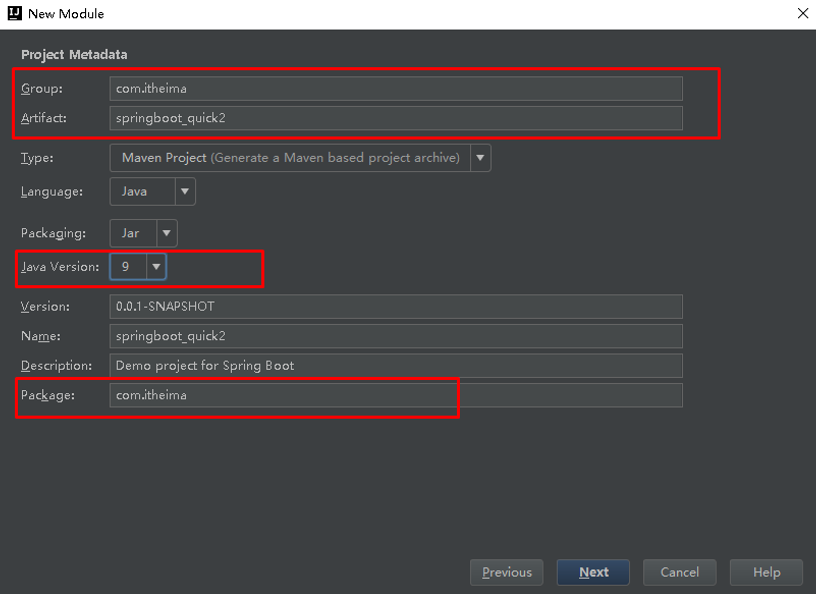Viewport: 816px width, 594px height.
Task: Close the New Module dialog
Action: [x=803, y=14]
